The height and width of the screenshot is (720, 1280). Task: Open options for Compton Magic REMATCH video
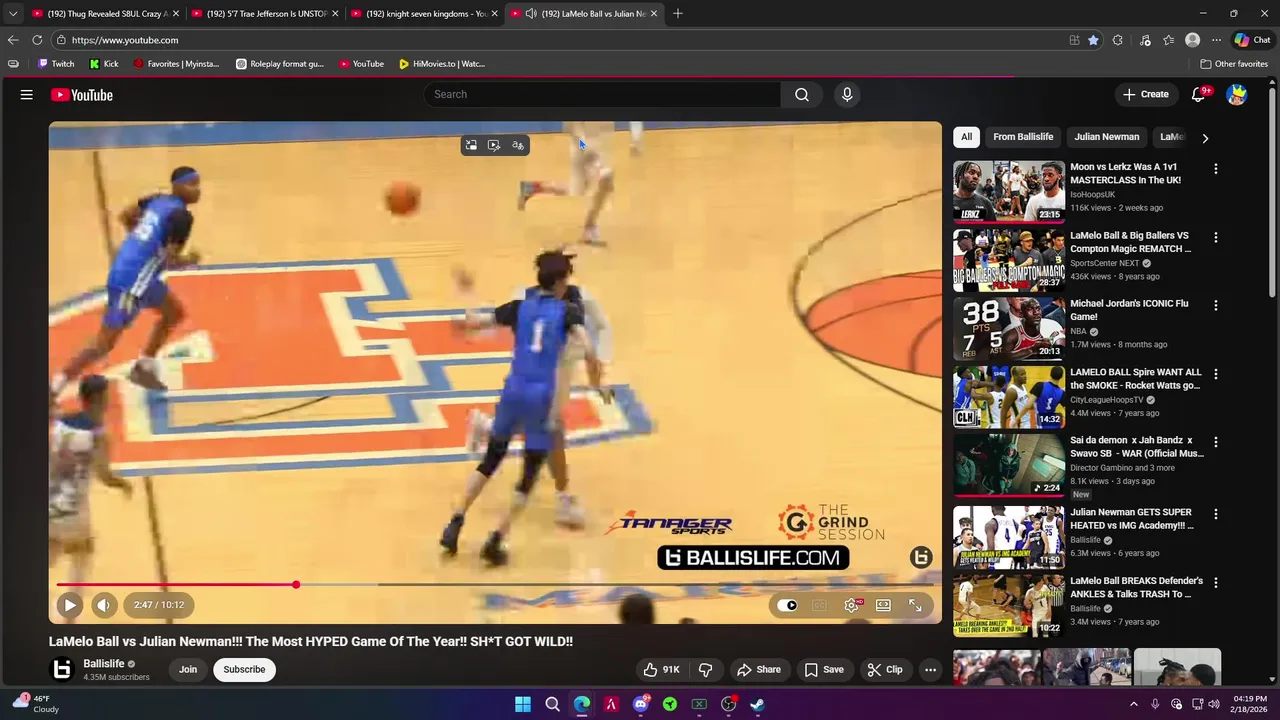(x=1216, y=238)
